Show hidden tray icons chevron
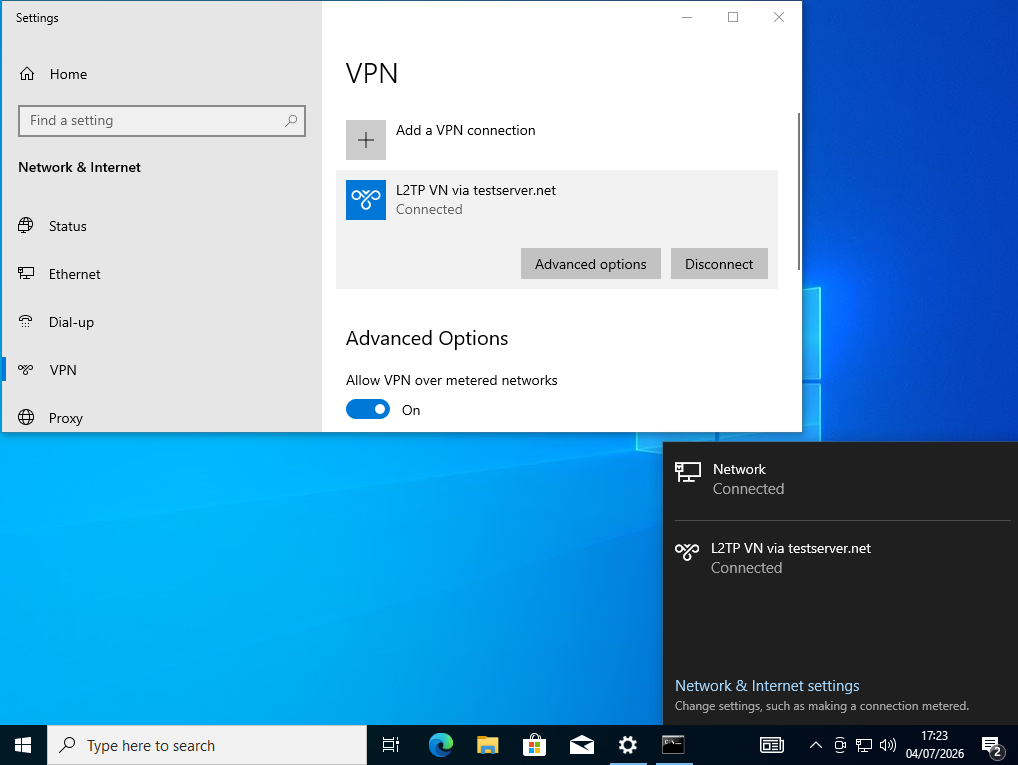 pyautogui.click(x=815, y=745)
